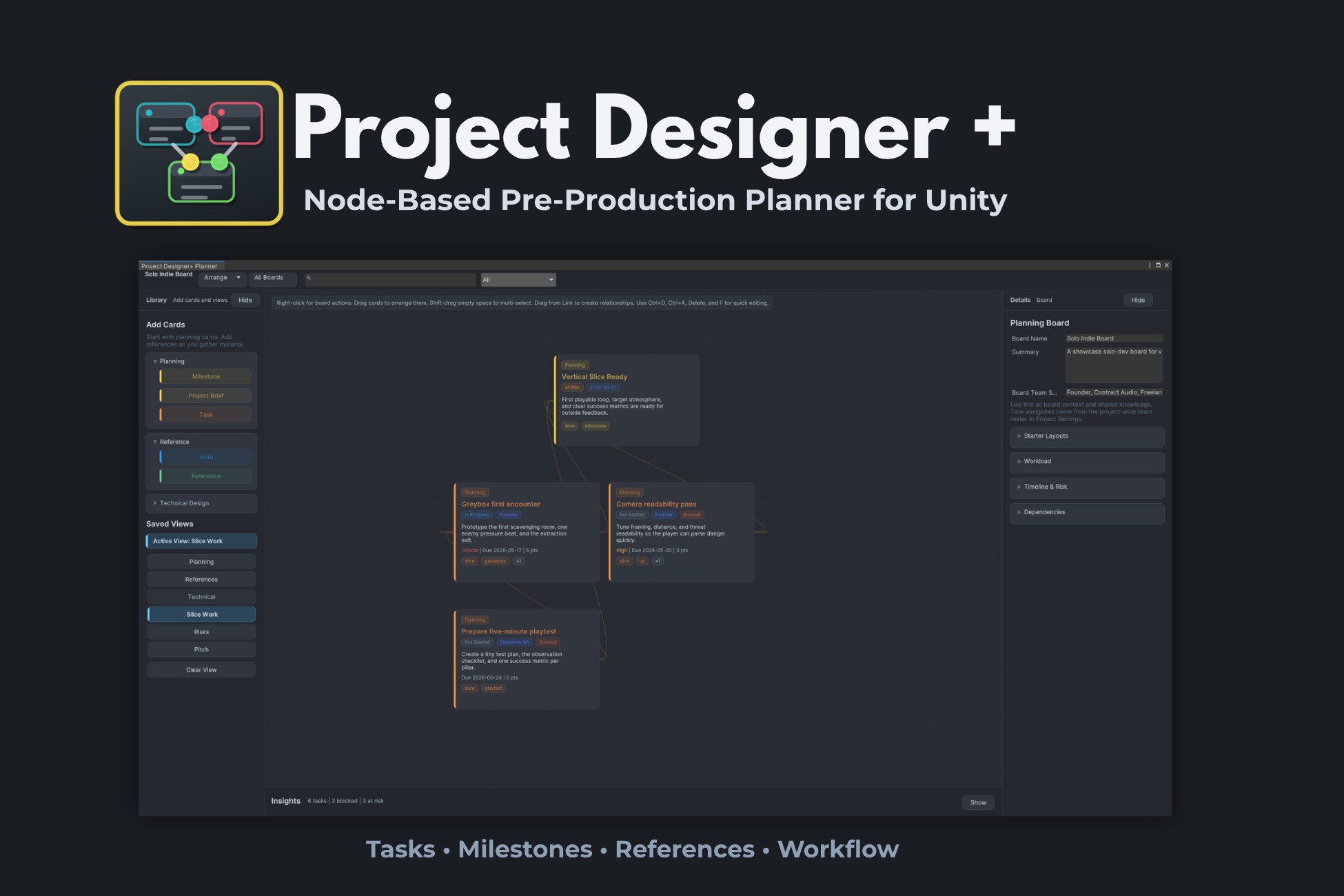Select the Prepare five-minute playtest card
This screenshot has width=1344, height=896.
(x=527, y=660)
